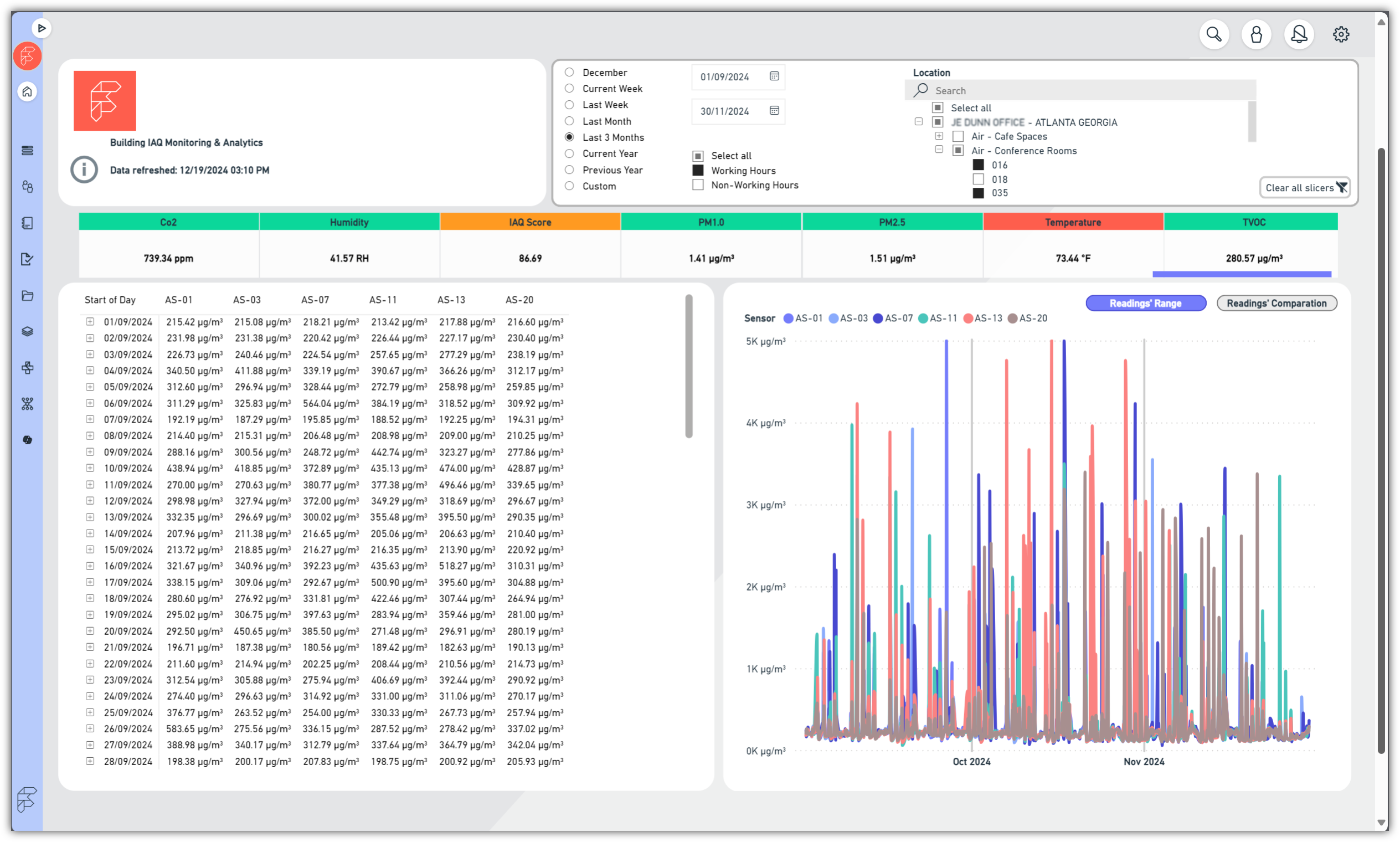
Task: Select the Current Week radio button
Action: (569, 89)
